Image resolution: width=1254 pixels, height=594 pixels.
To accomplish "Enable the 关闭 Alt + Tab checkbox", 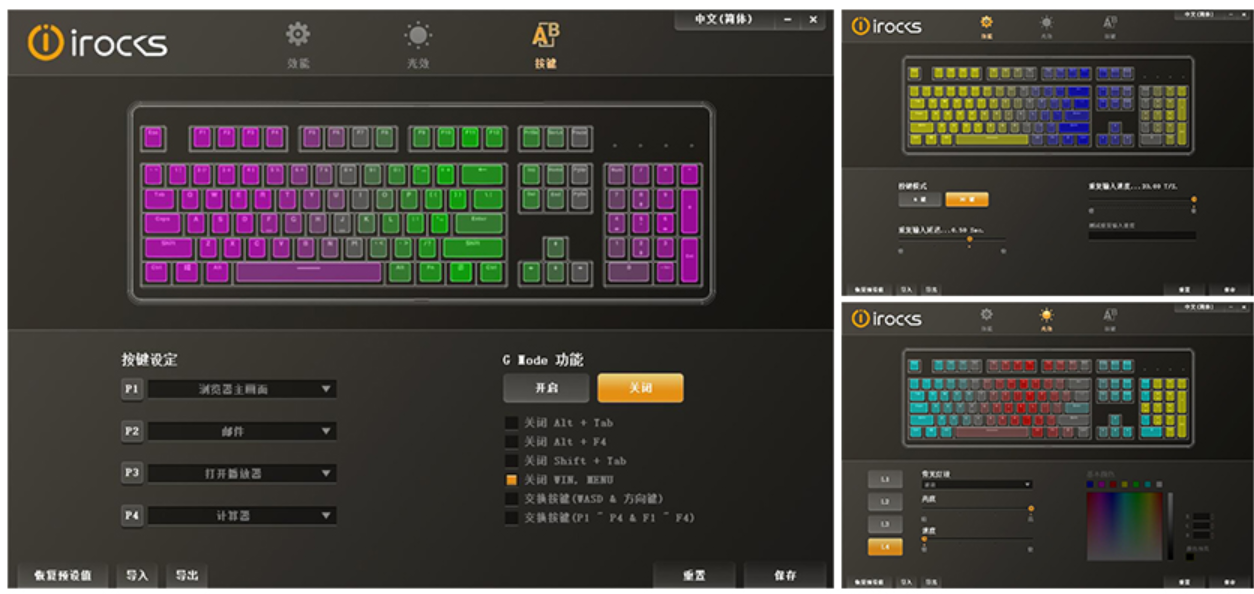I will (511, 422).
